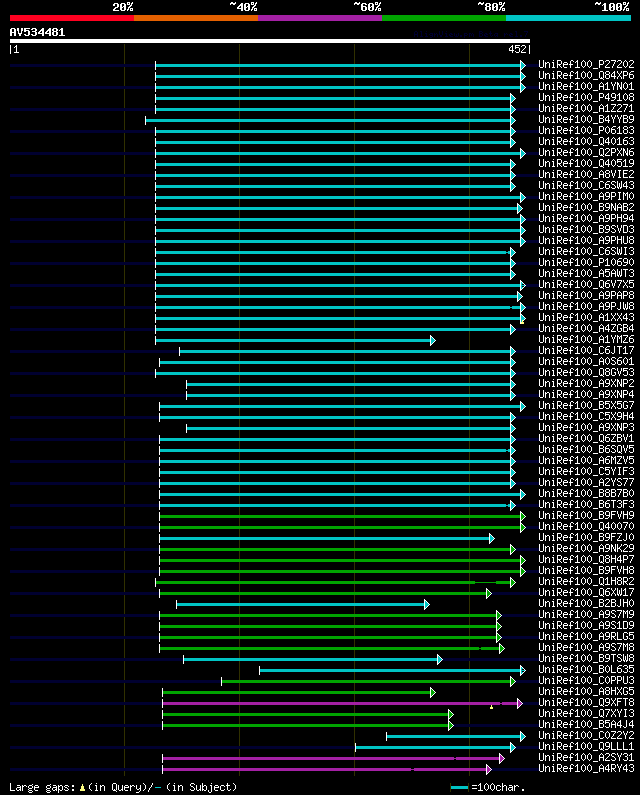Click the green ~80% identity color band
Viewport: 640px width, 795px height.
tap(444, 18)
